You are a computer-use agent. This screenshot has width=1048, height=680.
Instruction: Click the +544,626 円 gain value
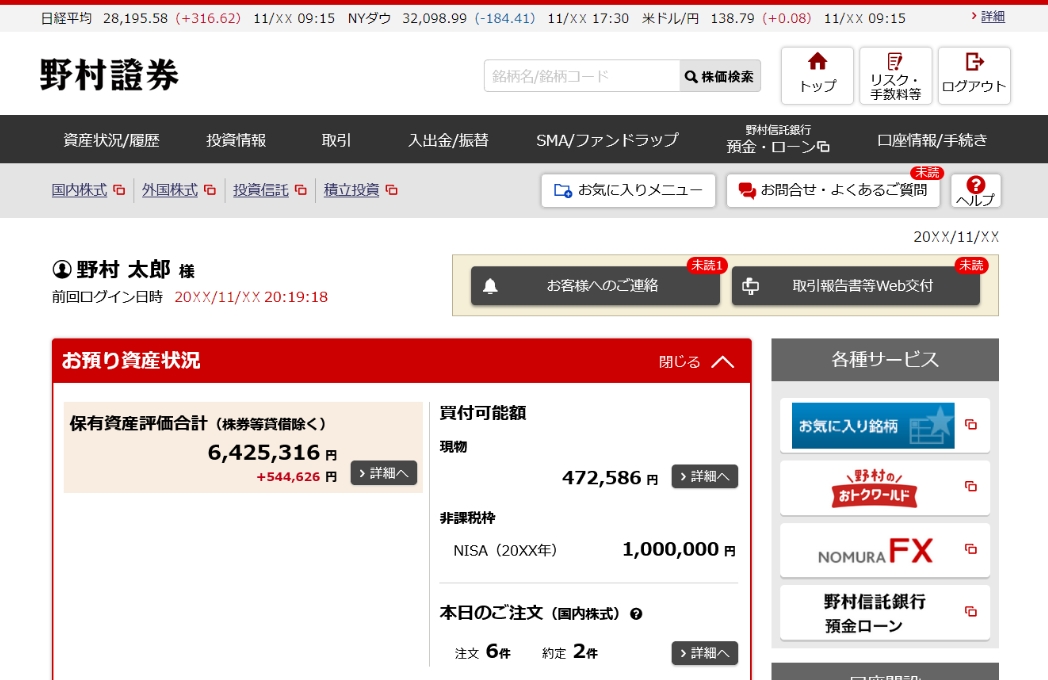point(297,477)
